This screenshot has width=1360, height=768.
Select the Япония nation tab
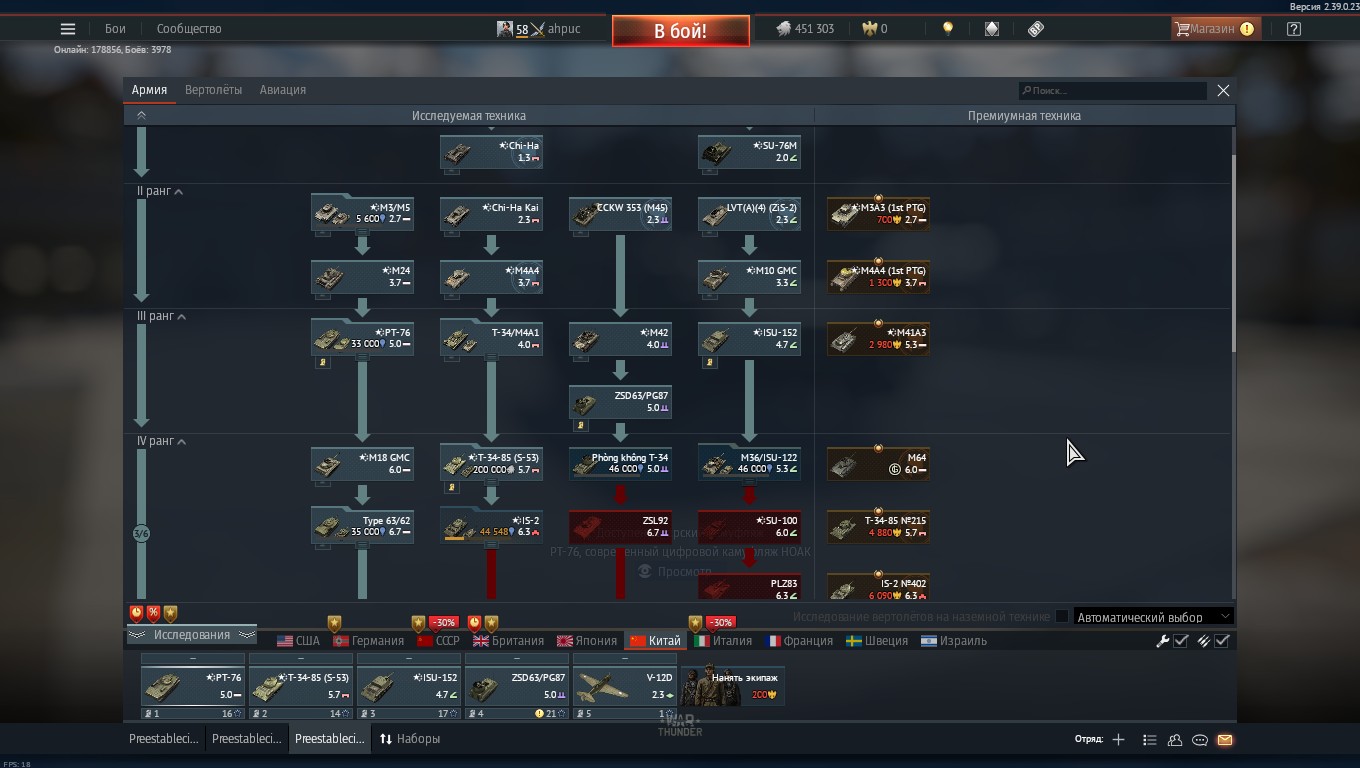587,641
